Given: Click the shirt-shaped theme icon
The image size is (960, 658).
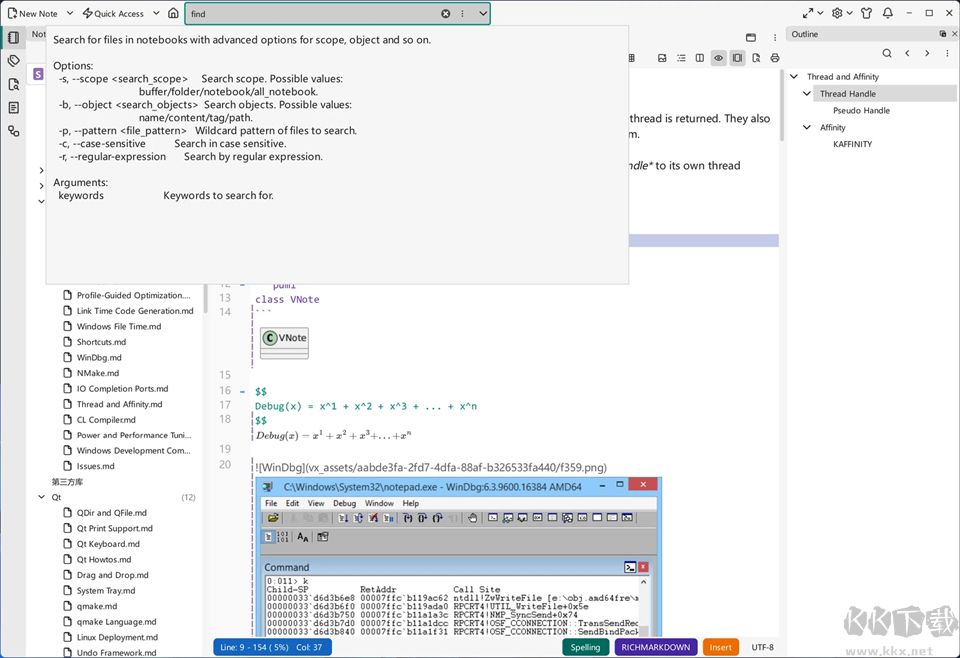Looking at the screenshot, I should tap(866, 13).
